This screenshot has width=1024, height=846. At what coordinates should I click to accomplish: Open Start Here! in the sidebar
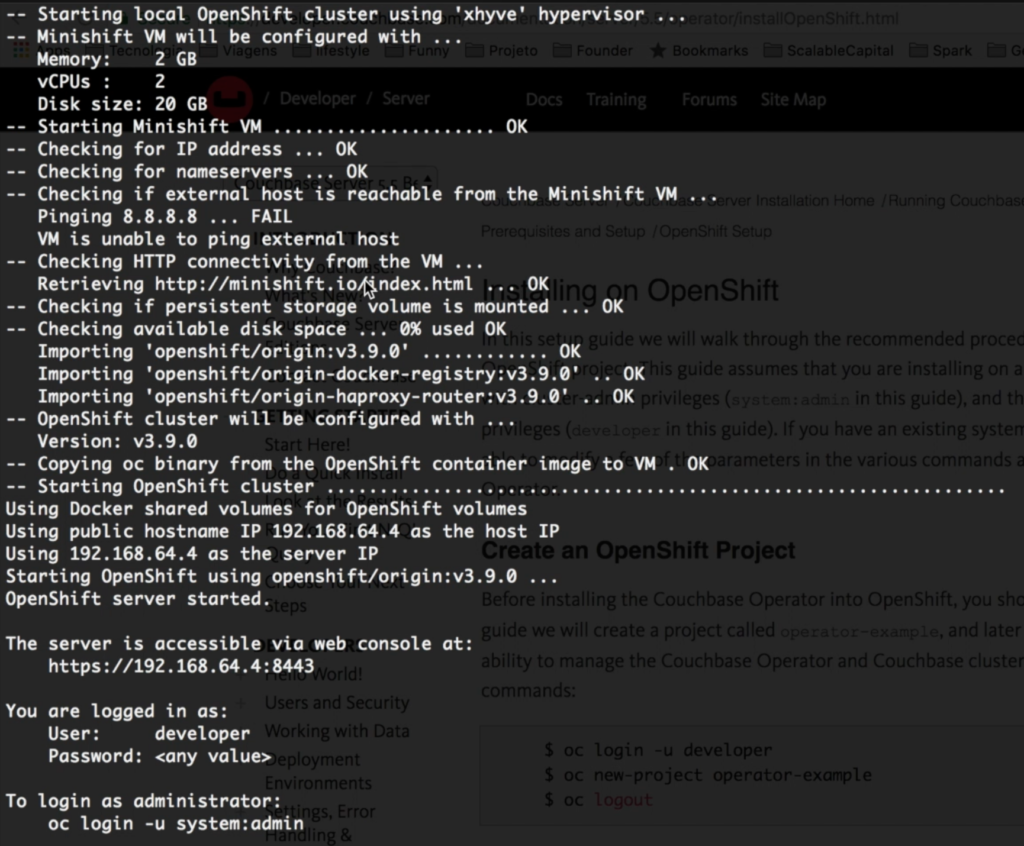(307, 444)
